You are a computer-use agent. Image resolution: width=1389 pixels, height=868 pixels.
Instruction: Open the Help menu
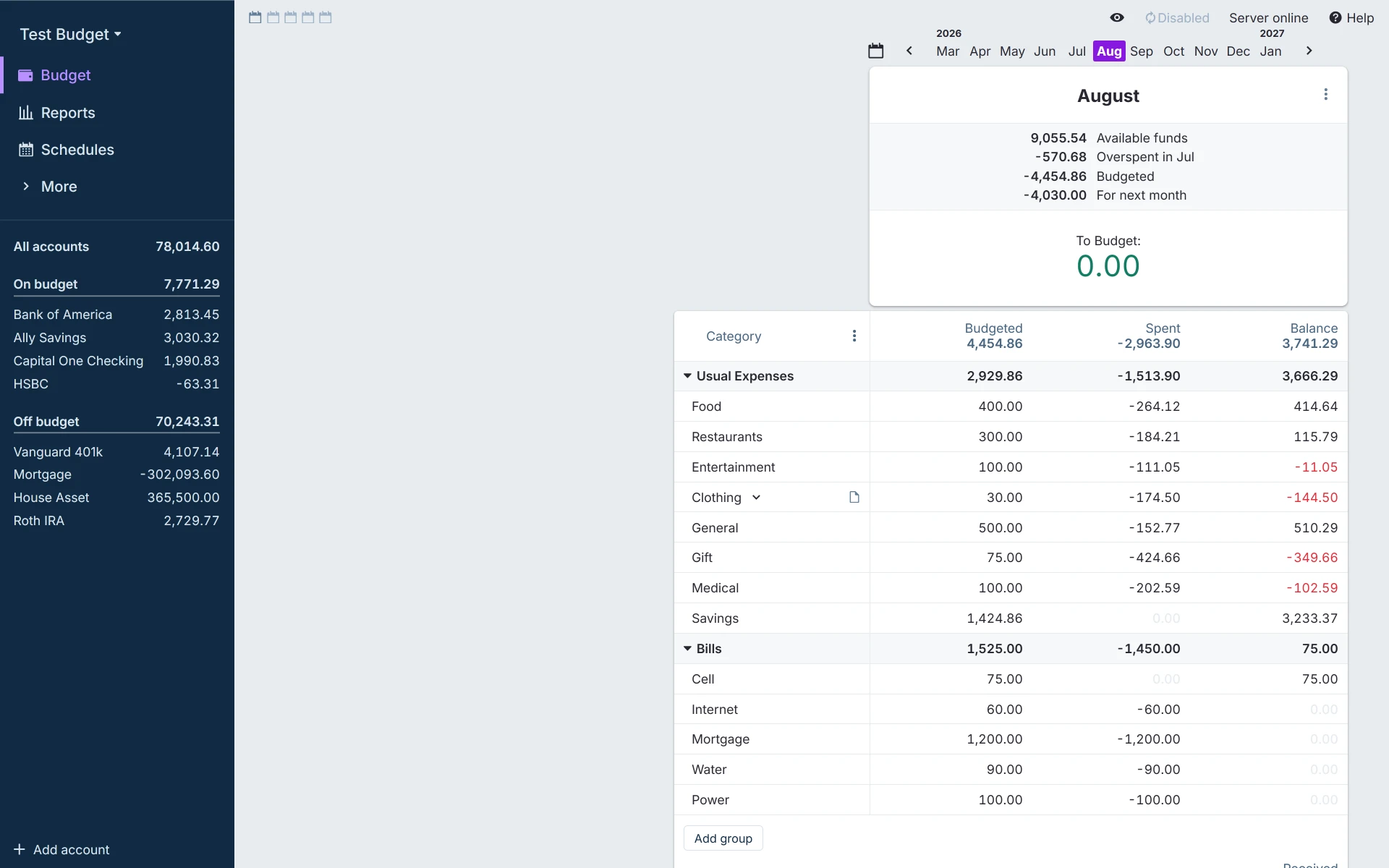tap(1351, 18)
